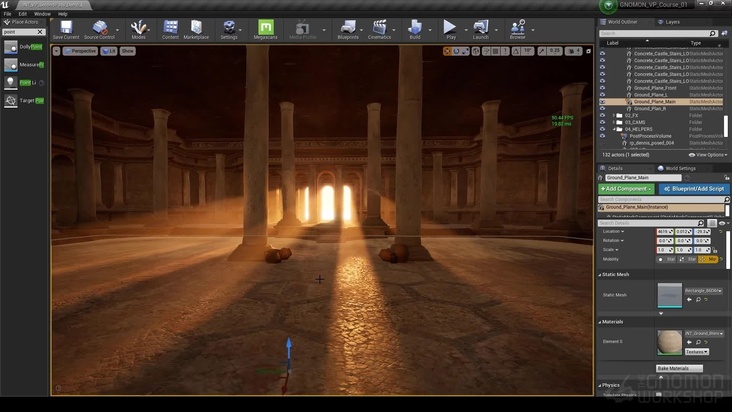Open the Window menu

point(42,14)
